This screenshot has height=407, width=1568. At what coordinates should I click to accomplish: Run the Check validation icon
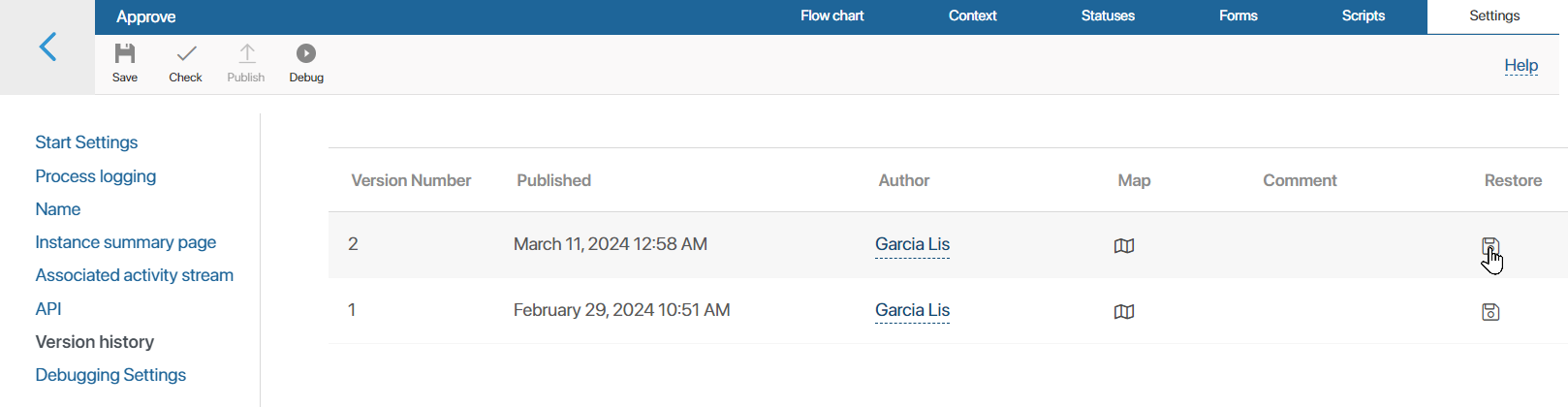pyautogui.click(x=186, y=53)
